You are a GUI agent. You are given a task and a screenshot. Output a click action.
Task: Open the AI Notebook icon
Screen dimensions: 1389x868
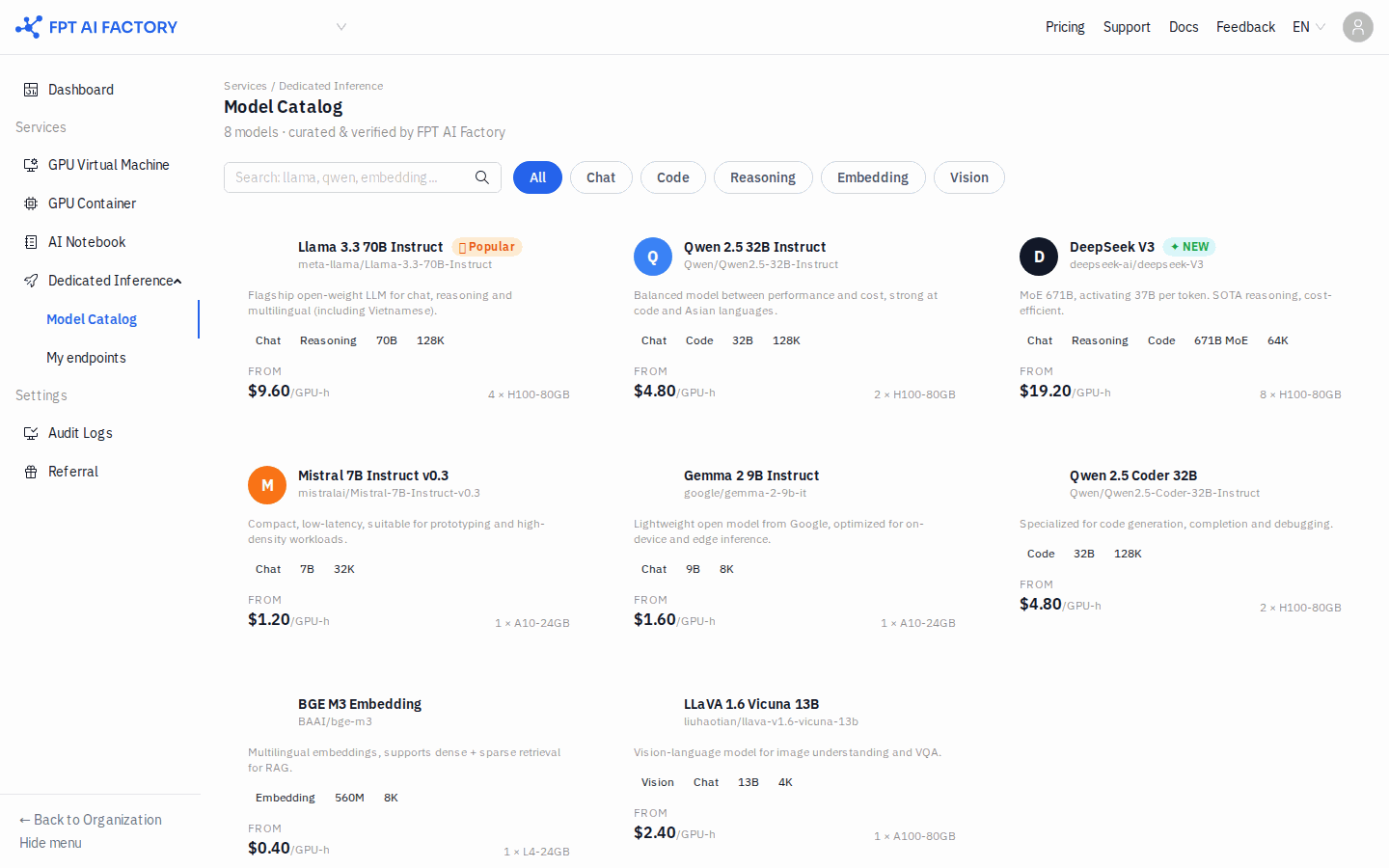click(31, 242)
